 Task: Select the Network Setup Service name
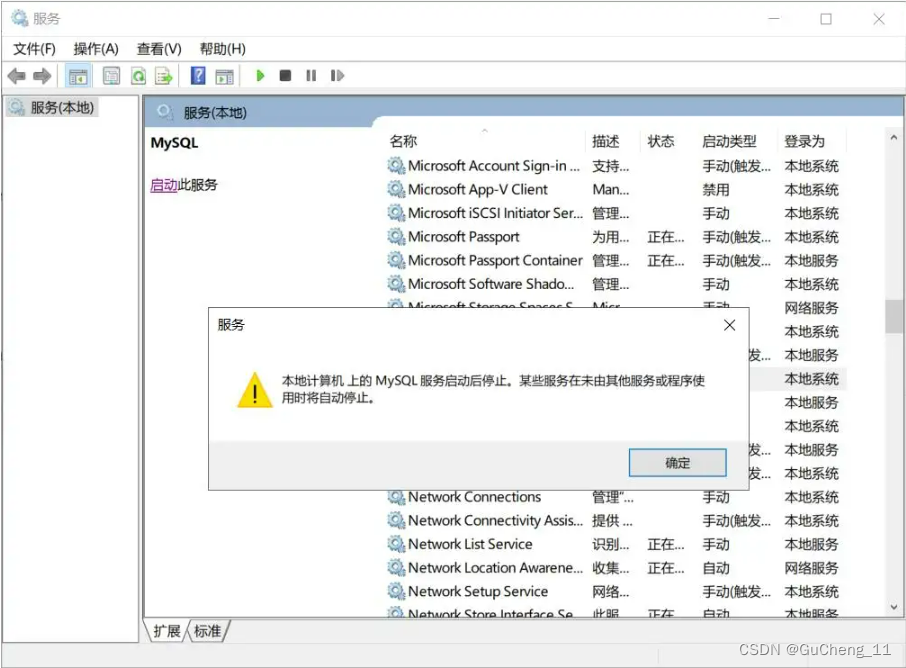[478, 592]
